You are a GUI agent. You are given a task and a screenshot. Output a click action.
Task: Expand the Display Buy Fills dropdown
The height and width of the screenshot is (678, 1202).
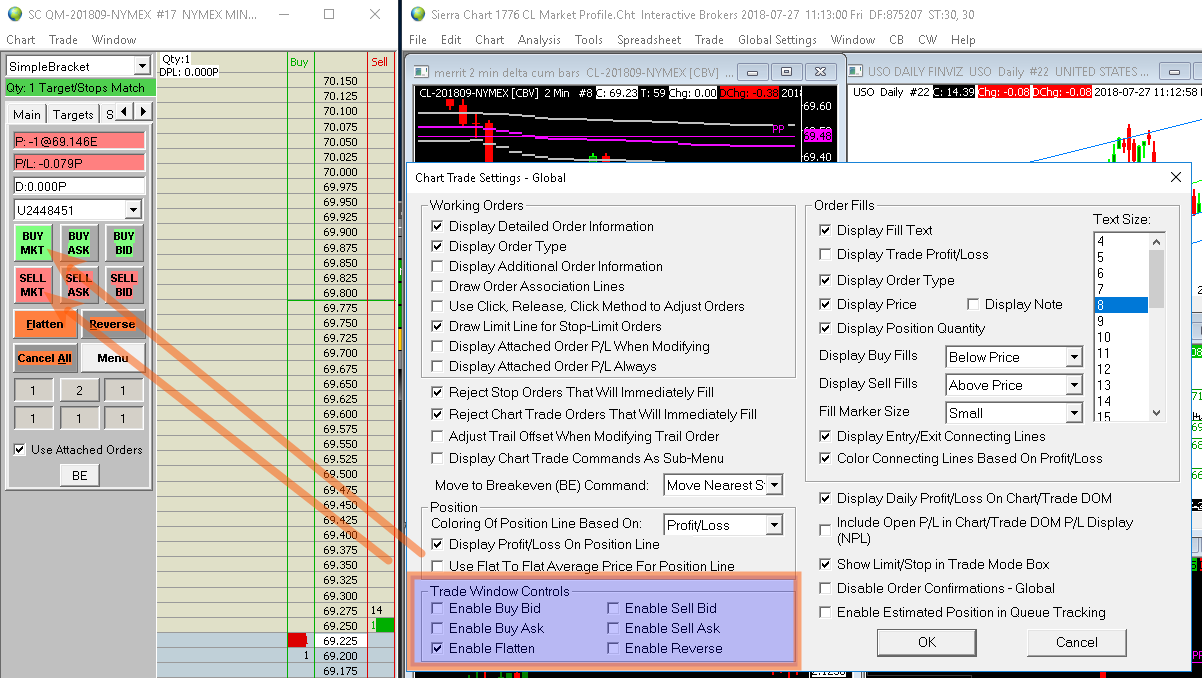coord(1073,357)
